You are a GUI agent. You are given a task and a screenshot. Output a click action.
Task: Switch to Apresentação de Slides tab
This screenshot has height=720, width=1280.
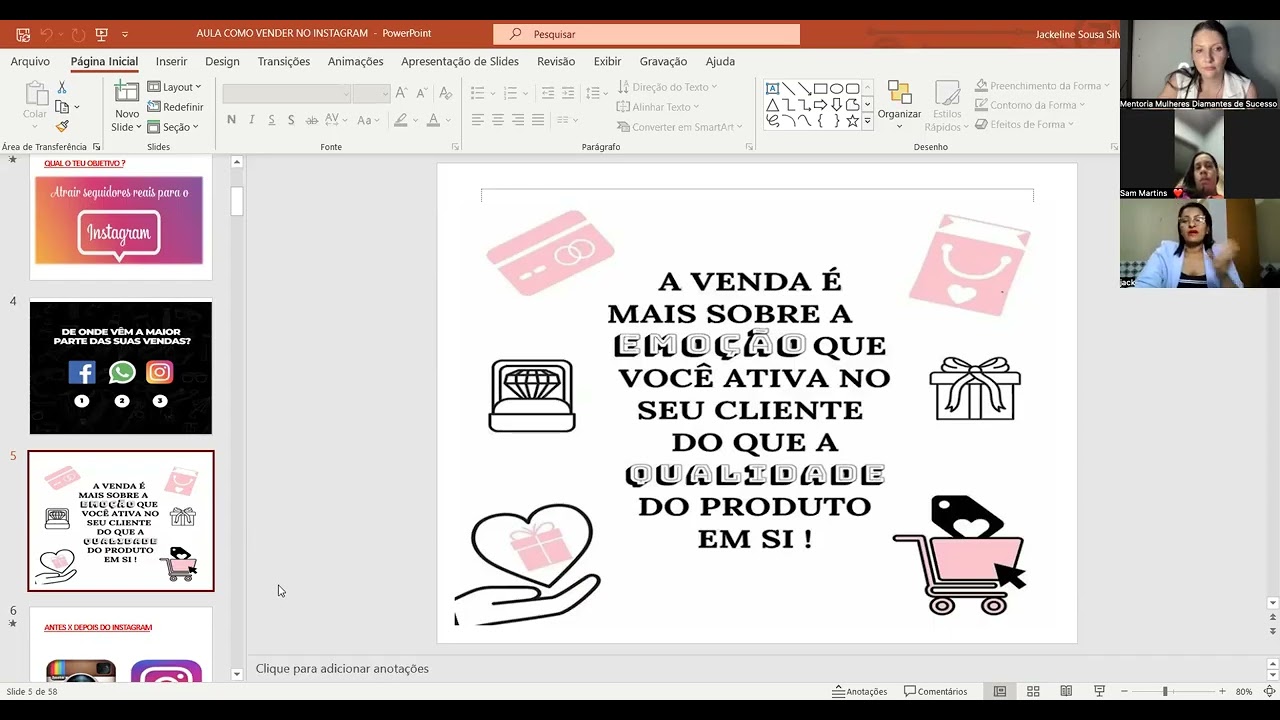pos(460,61)
